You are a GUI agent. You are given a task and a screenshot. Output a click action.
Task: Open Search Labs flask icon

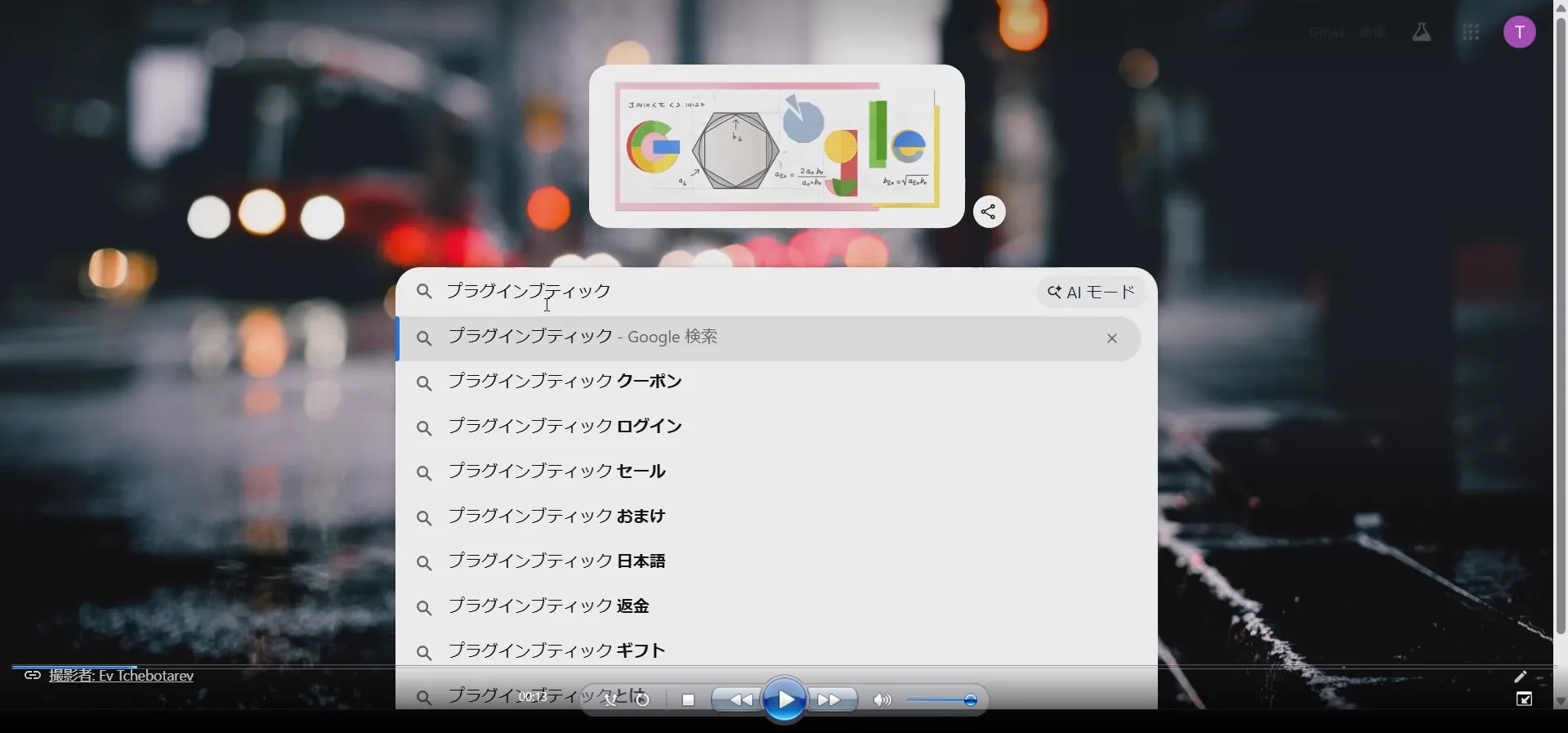[x=1422, y=33]
